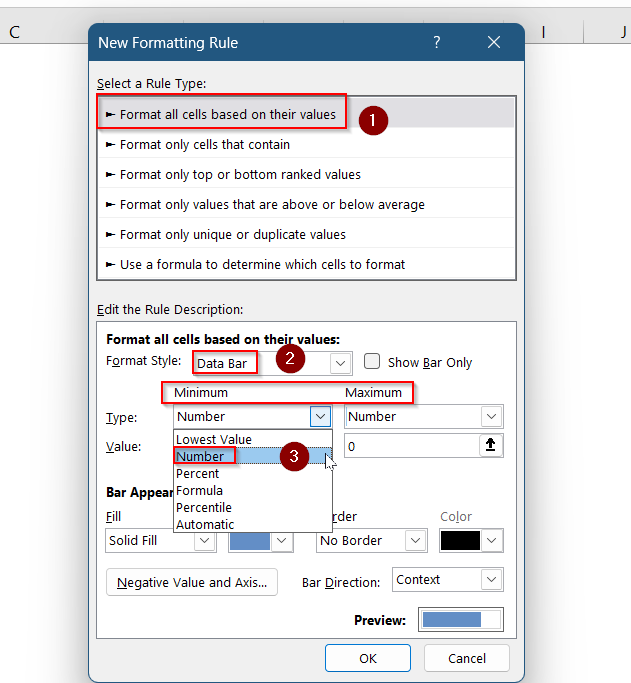Select 'Format only cells that contain' rule
Image resolution: width=631 pixels, height=683 pixels.
coord(306,144)
